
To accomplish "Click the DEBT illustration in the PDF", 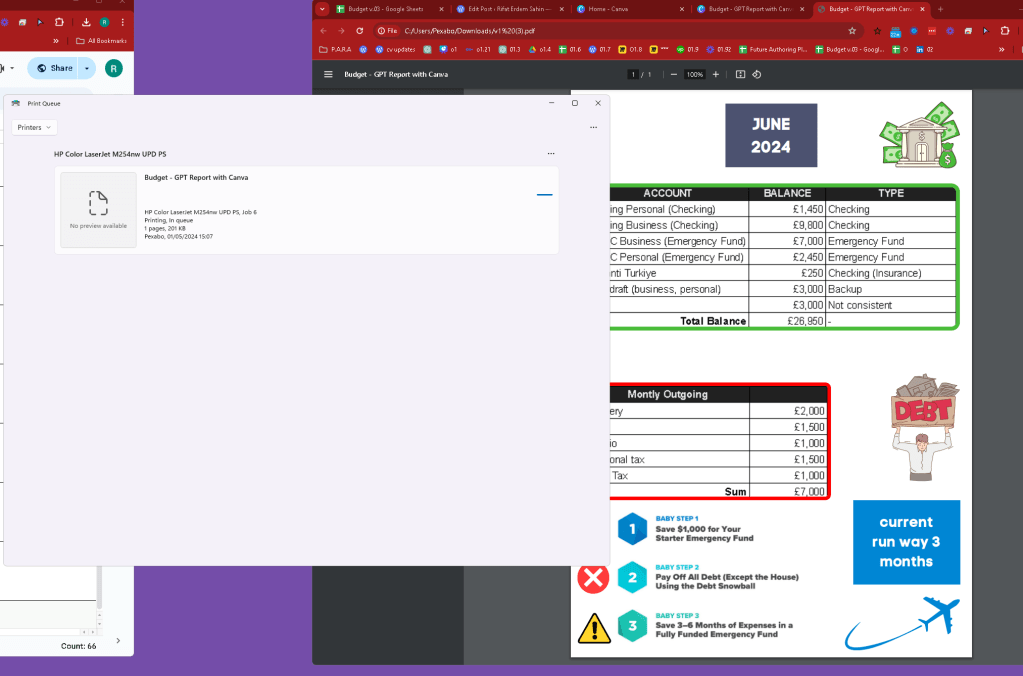I will (923, 427).
